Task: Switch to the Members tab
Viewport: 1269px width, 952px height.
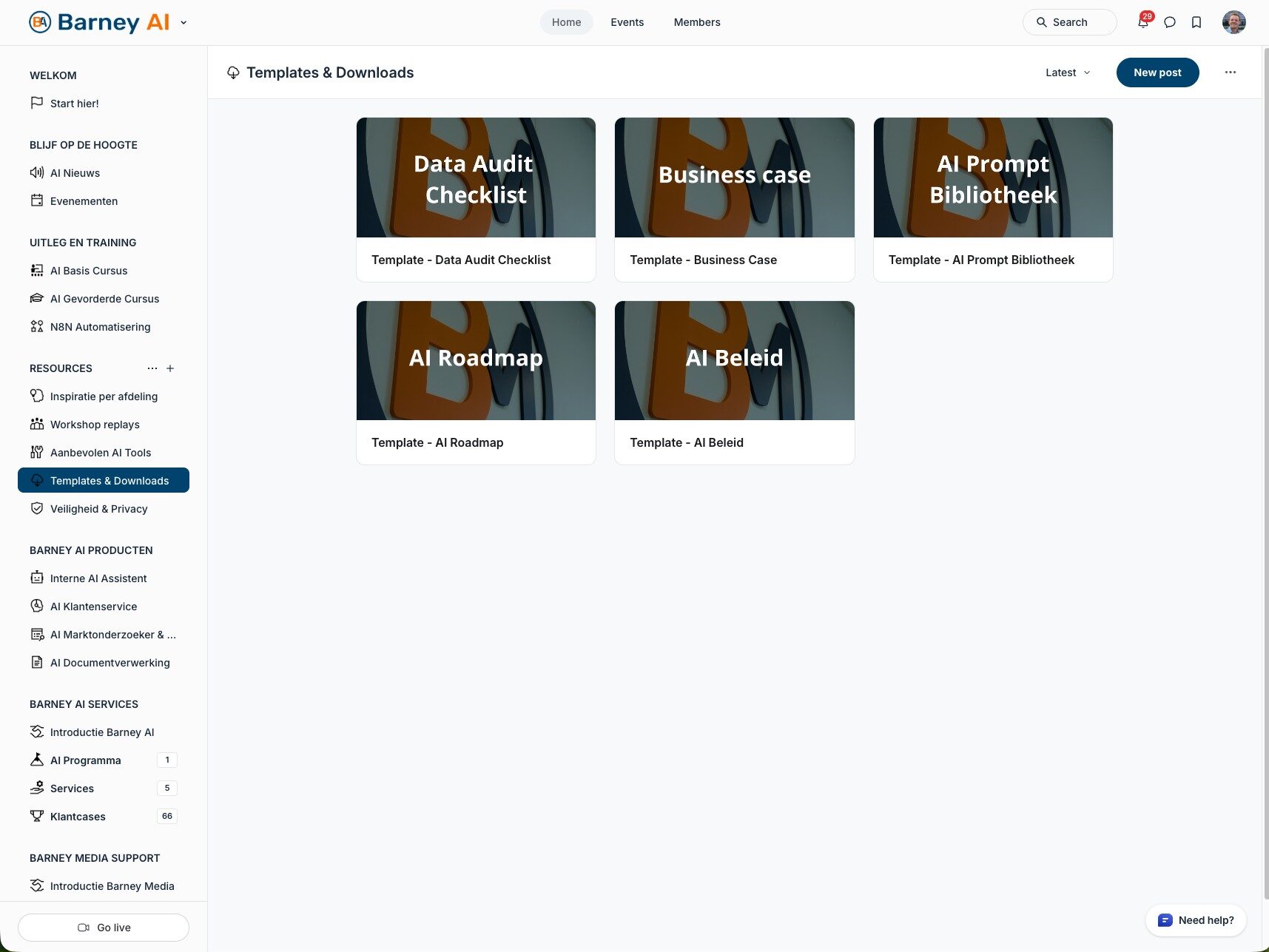Action: [696, 22]
